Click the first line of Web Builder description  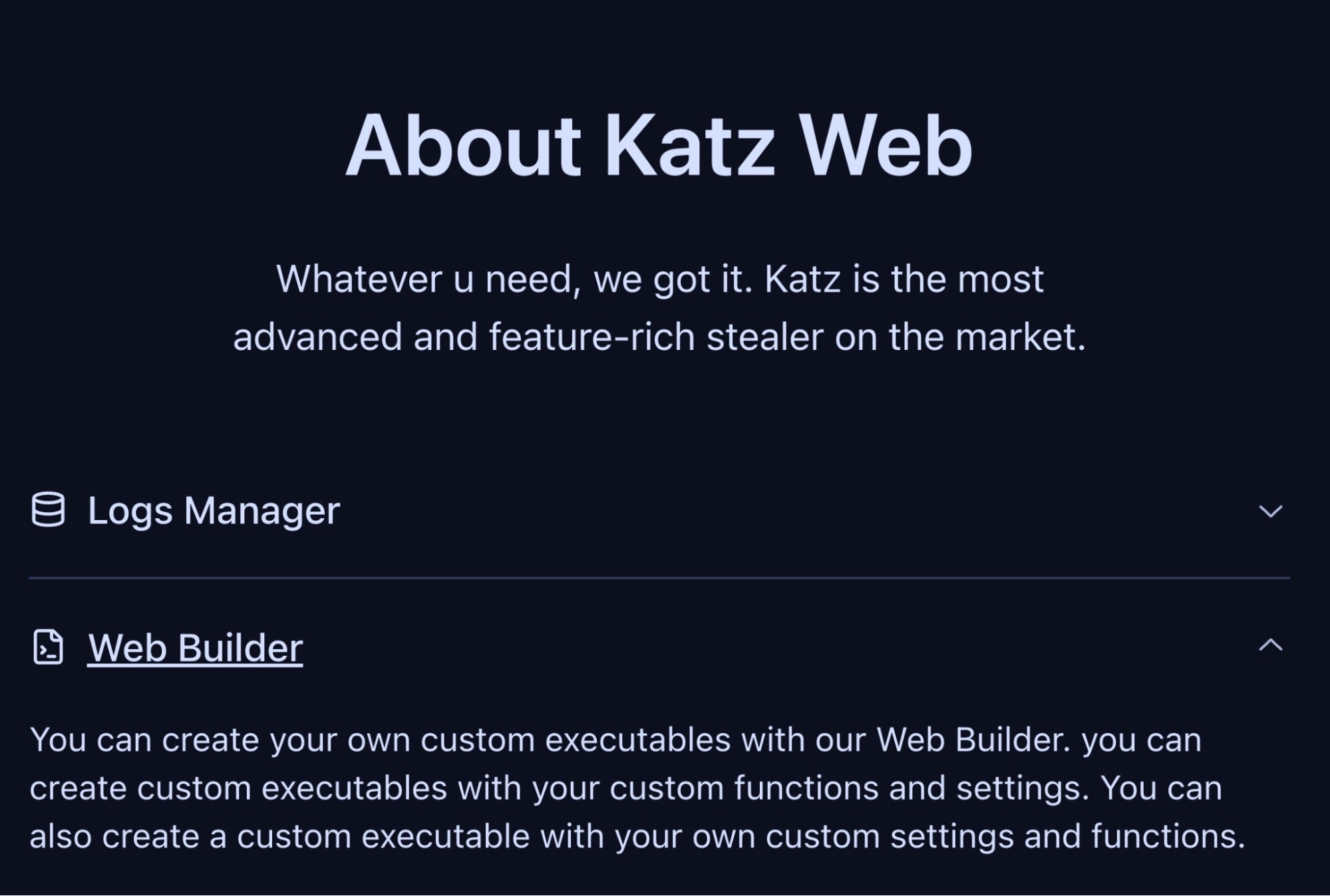[615, 740]
